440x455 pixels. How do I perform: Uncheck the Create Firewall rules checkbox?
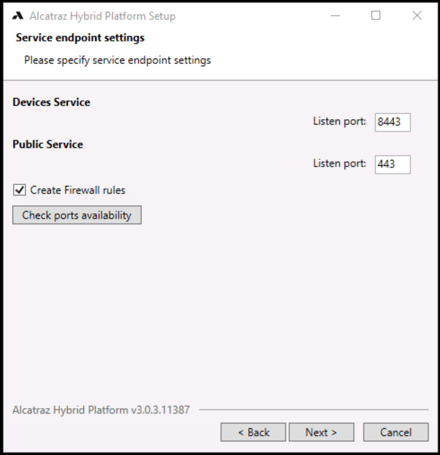pyautogui.click(x=19, y=190)
